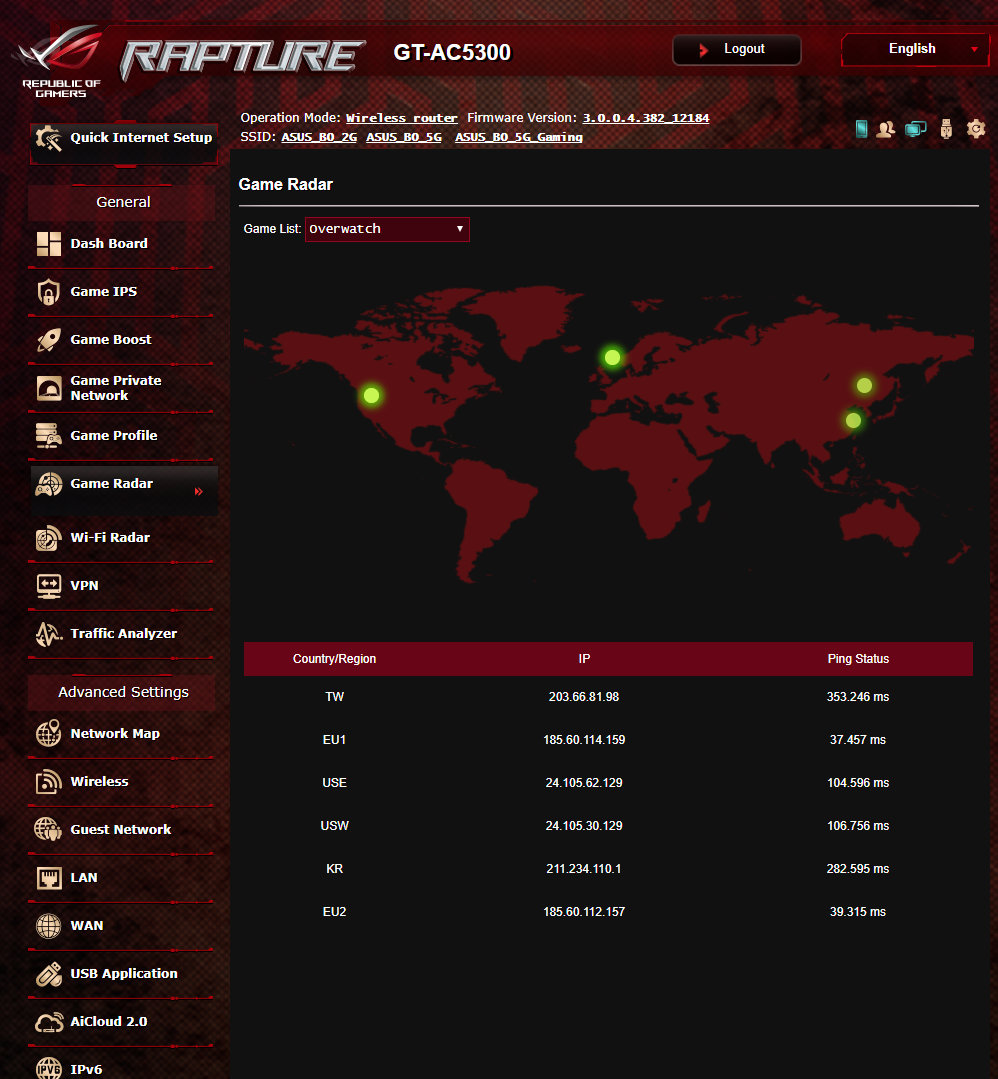This screenshot has width=998, height=1079.
Task: Click the ASUS_B0_2G SSID link
Action: click(x=319, y=137)
